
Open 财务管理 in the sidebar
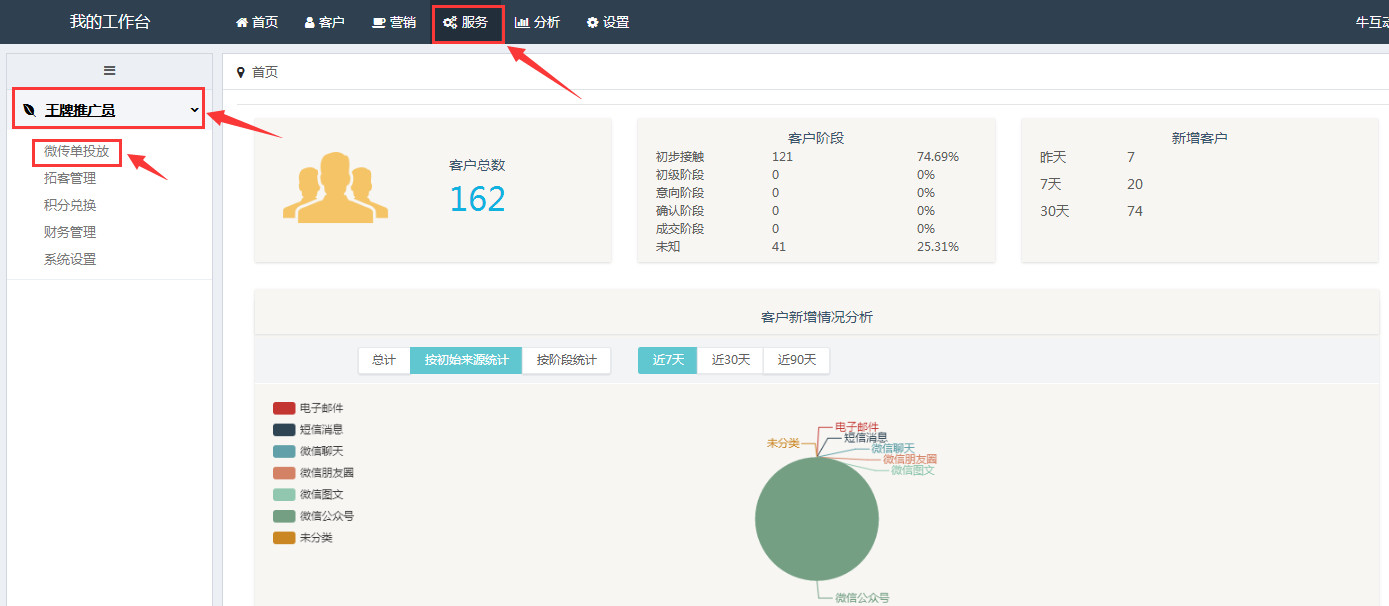70,232
